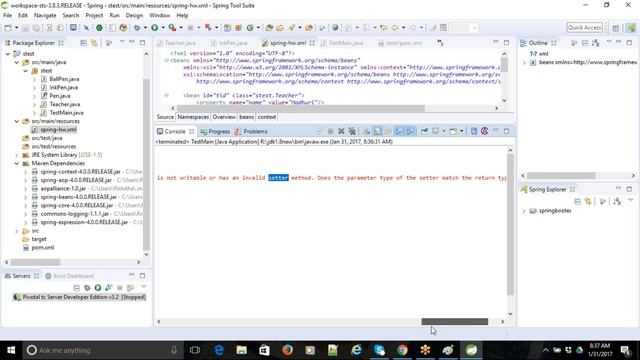The height and width of the screenshot is (360, 640).
Task: Switch to Boot Dashboard tab
Action: point(69,276)
